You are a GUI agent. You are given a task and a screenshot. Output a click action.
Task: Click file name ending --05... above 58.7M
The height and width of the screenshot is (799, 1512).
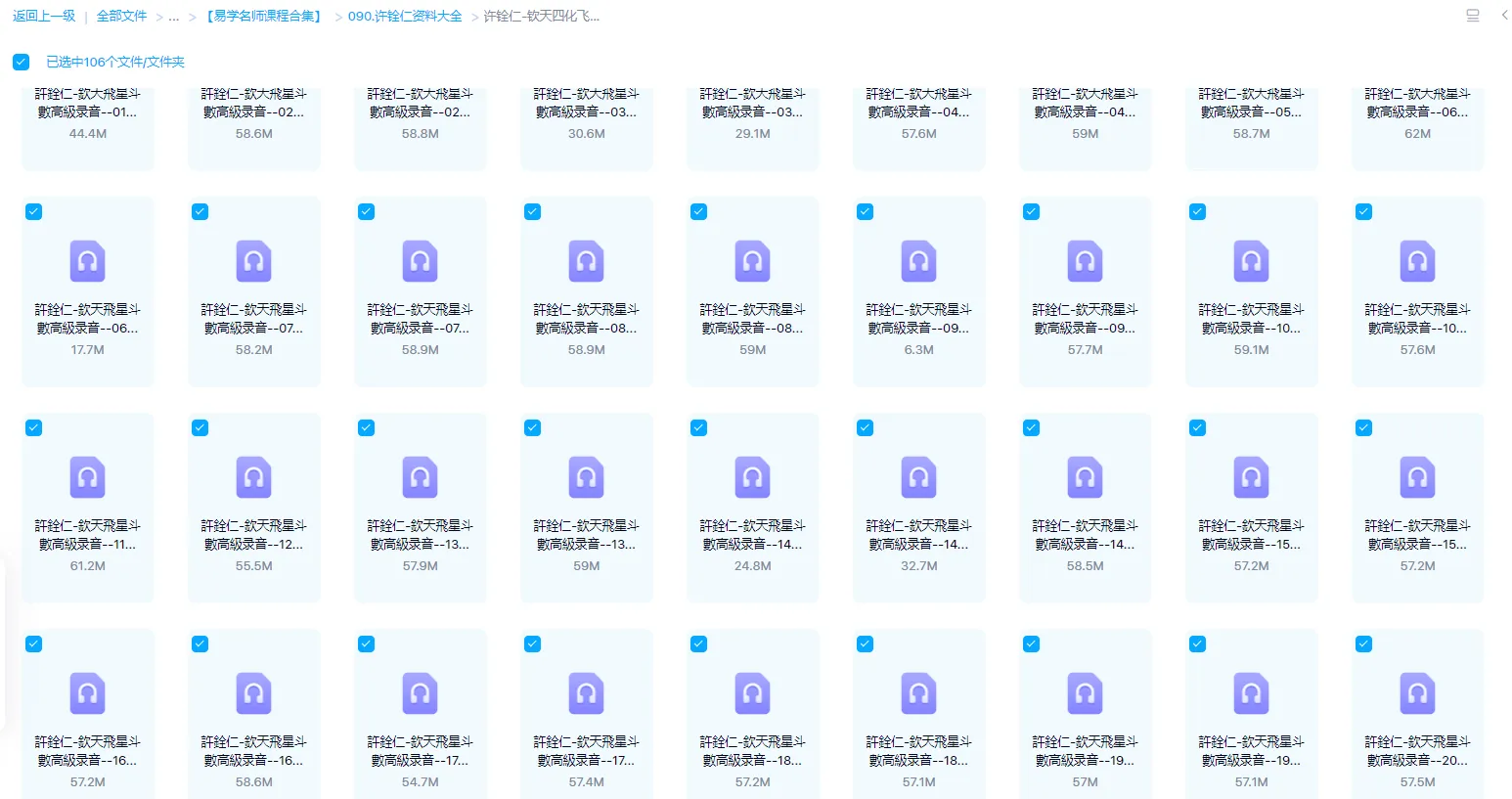coord(1252,103)
